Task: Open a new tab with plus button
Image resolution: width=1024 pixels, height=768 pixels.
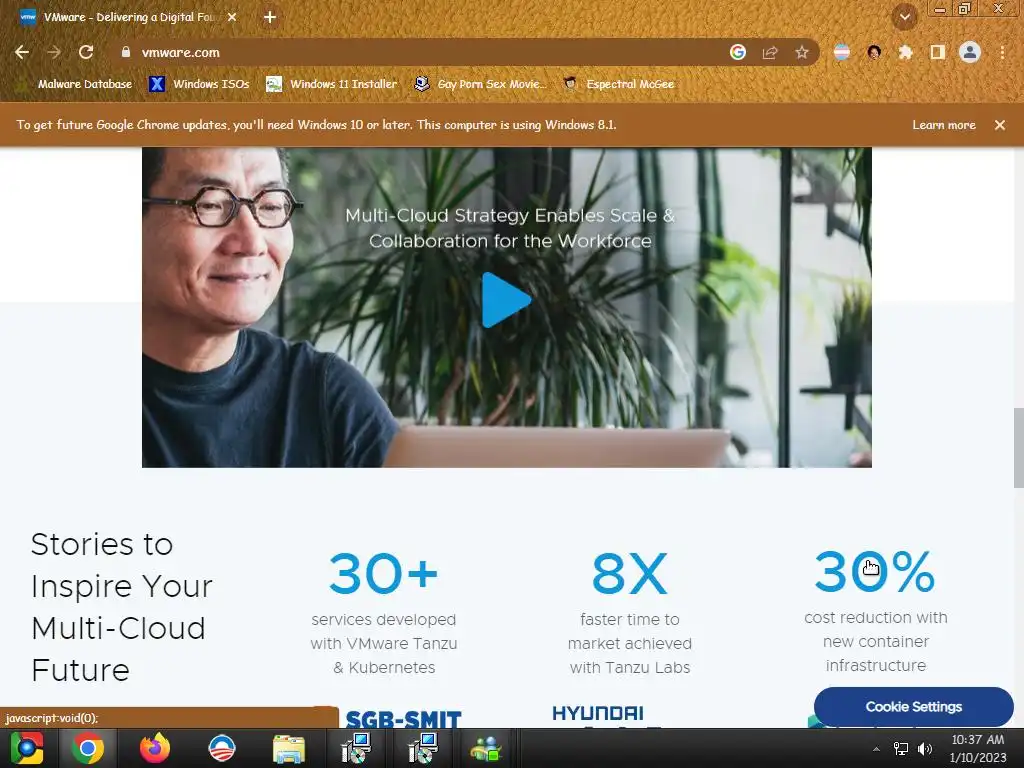Action: tap(270, 17)
